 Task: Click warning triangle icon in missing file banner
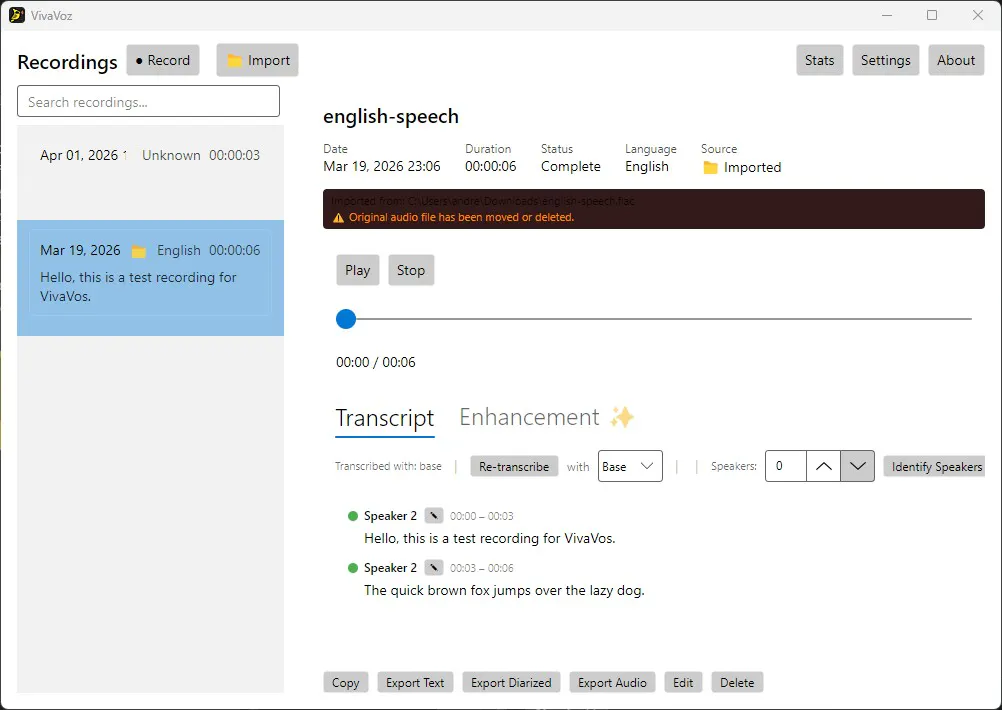pyautogui.click(x=339, y=218)
